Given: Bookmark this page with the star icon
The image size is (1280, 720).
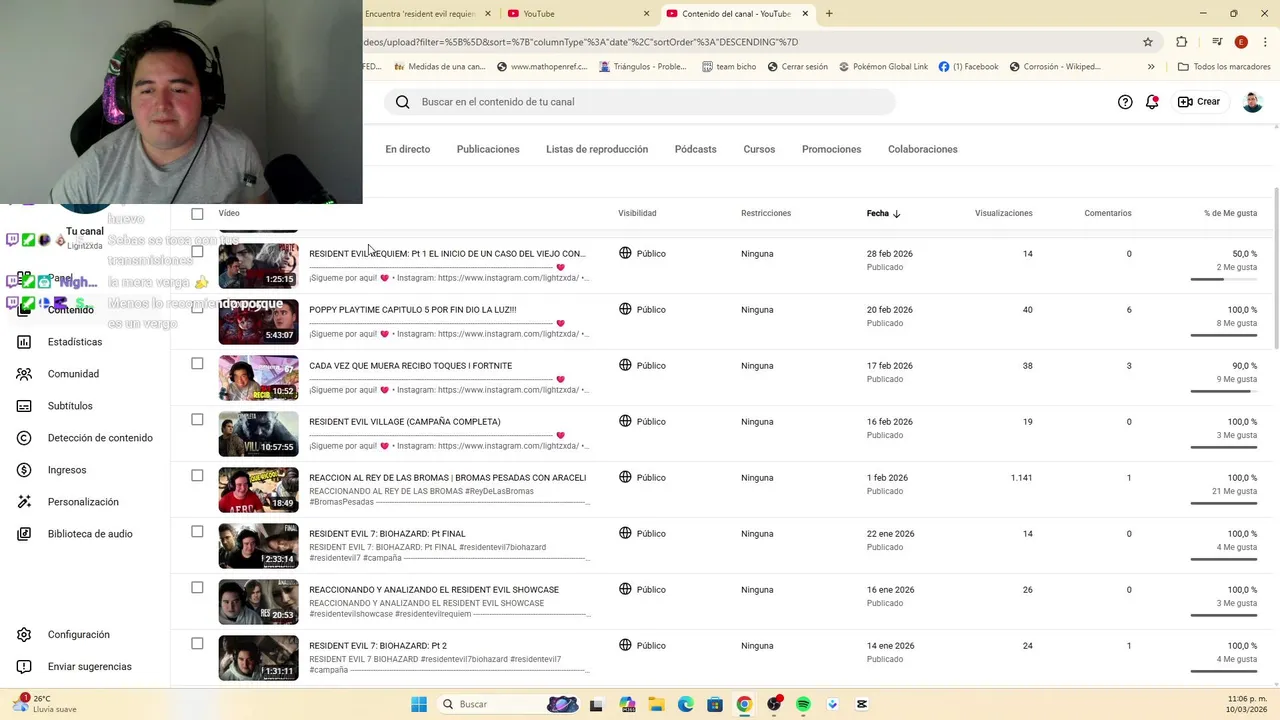Looking at the screenshot, I should coord(1148,42).
